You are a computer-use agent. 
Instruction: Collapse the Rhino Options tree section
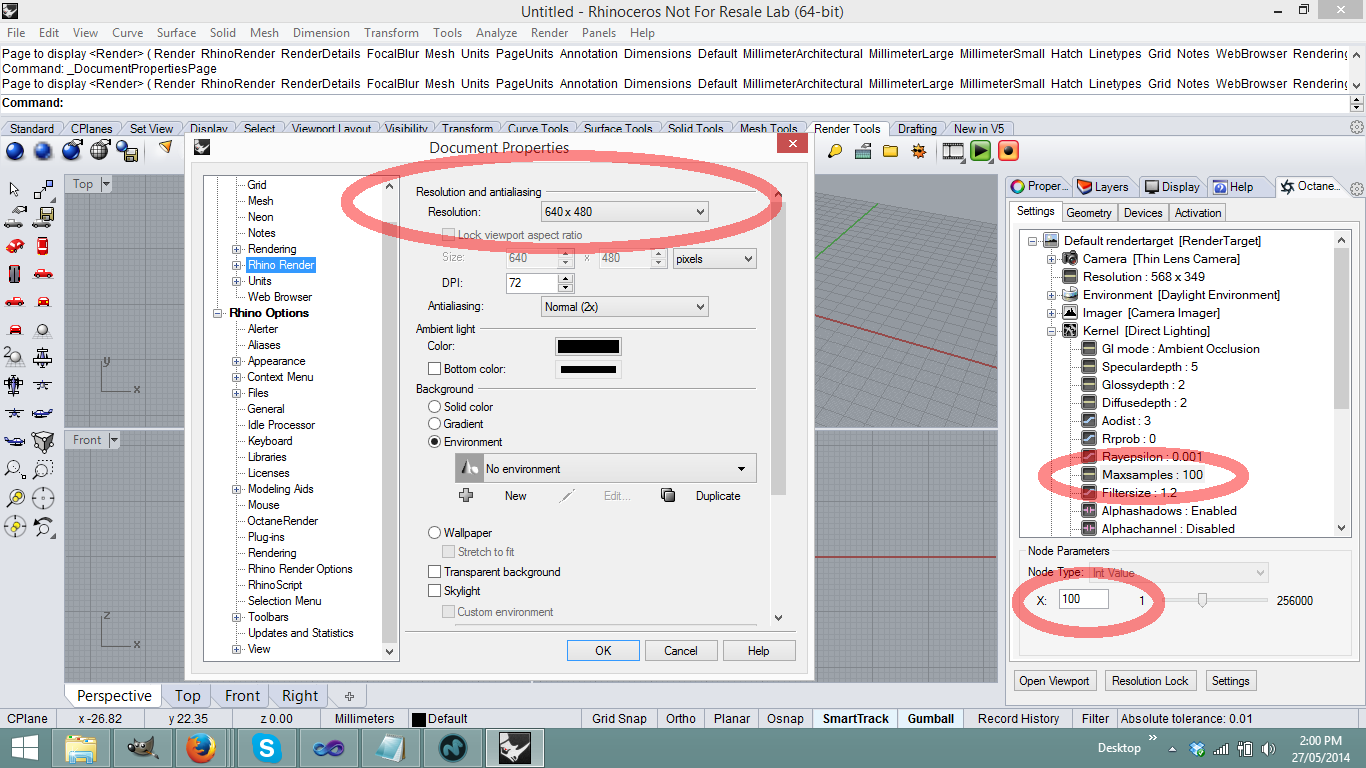click(x=219, y=313)
